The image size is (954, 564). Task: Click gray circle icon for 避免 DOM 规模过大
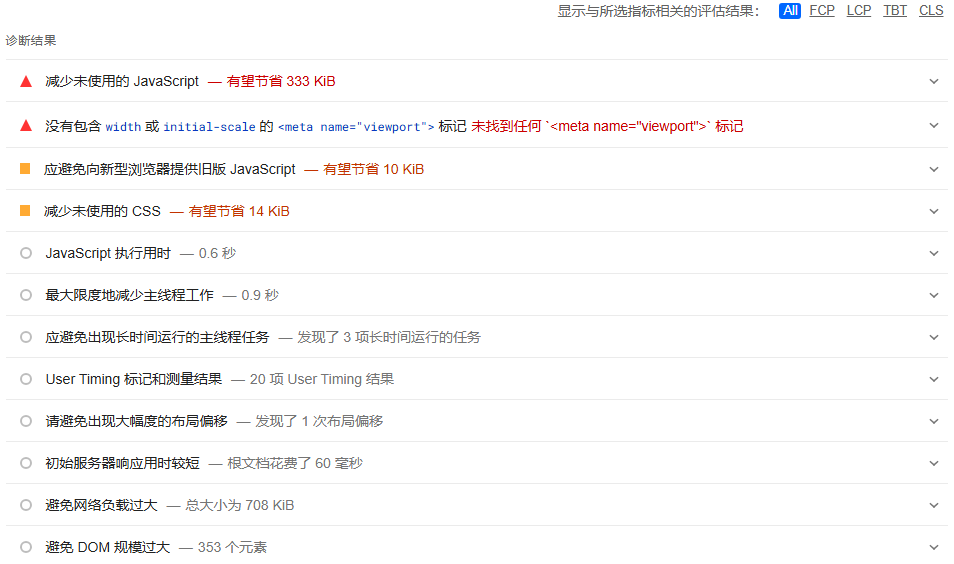(26, 547)
